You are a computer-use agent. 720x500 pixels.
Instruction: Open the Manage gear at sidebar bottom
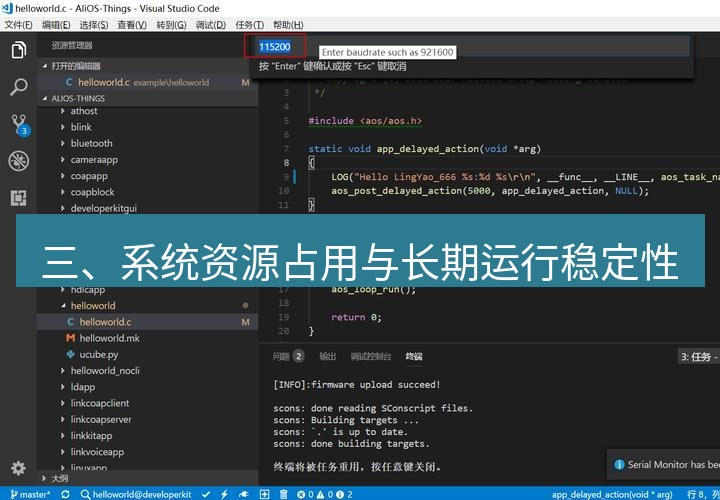click(18, 468)
